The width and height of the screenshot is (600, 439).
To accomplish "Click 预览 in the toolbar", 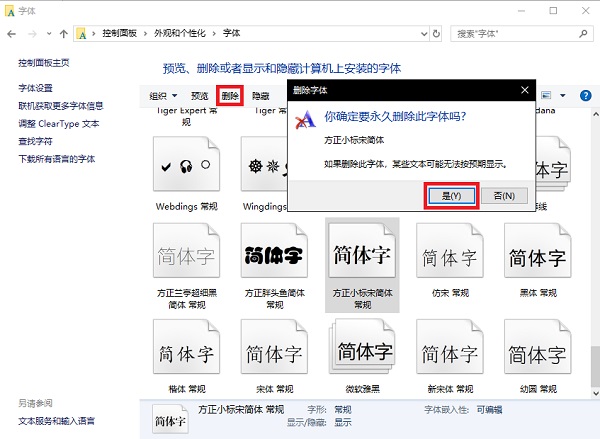I will pos(200,96).
